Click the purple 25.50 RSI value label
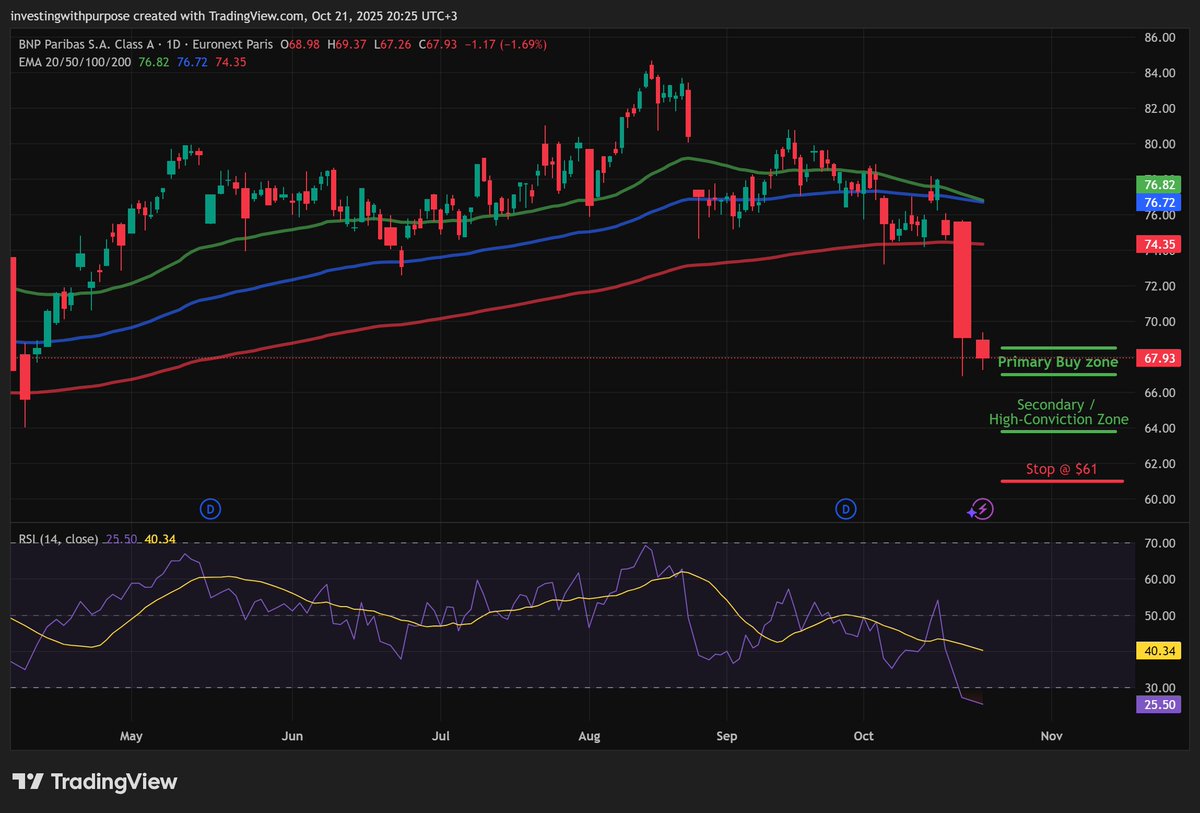This screenshot has height=813, width=1200. click(1157, 704)
